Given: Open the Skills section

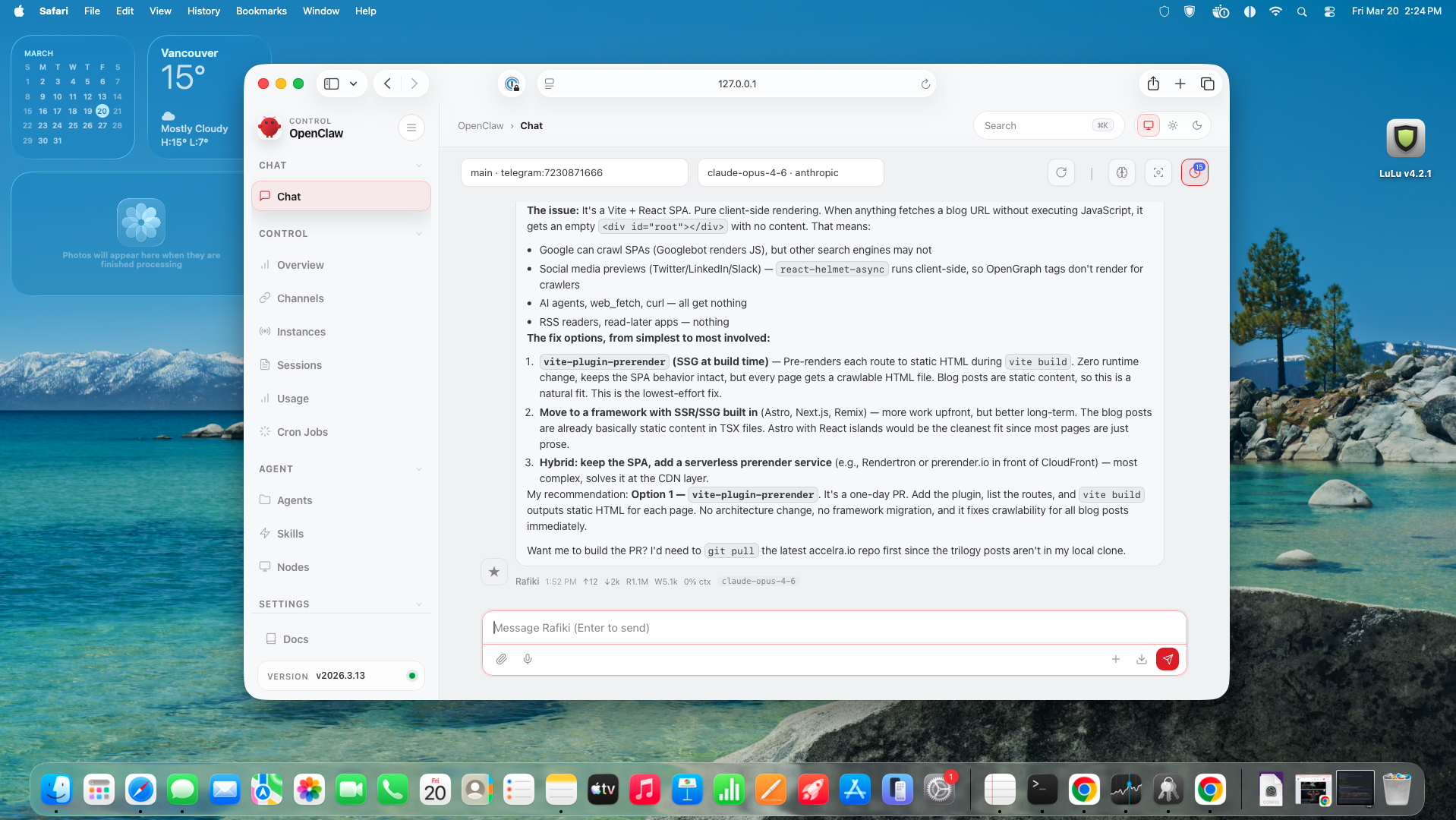Looking at the screenshot, I should [x=290, y=534].
